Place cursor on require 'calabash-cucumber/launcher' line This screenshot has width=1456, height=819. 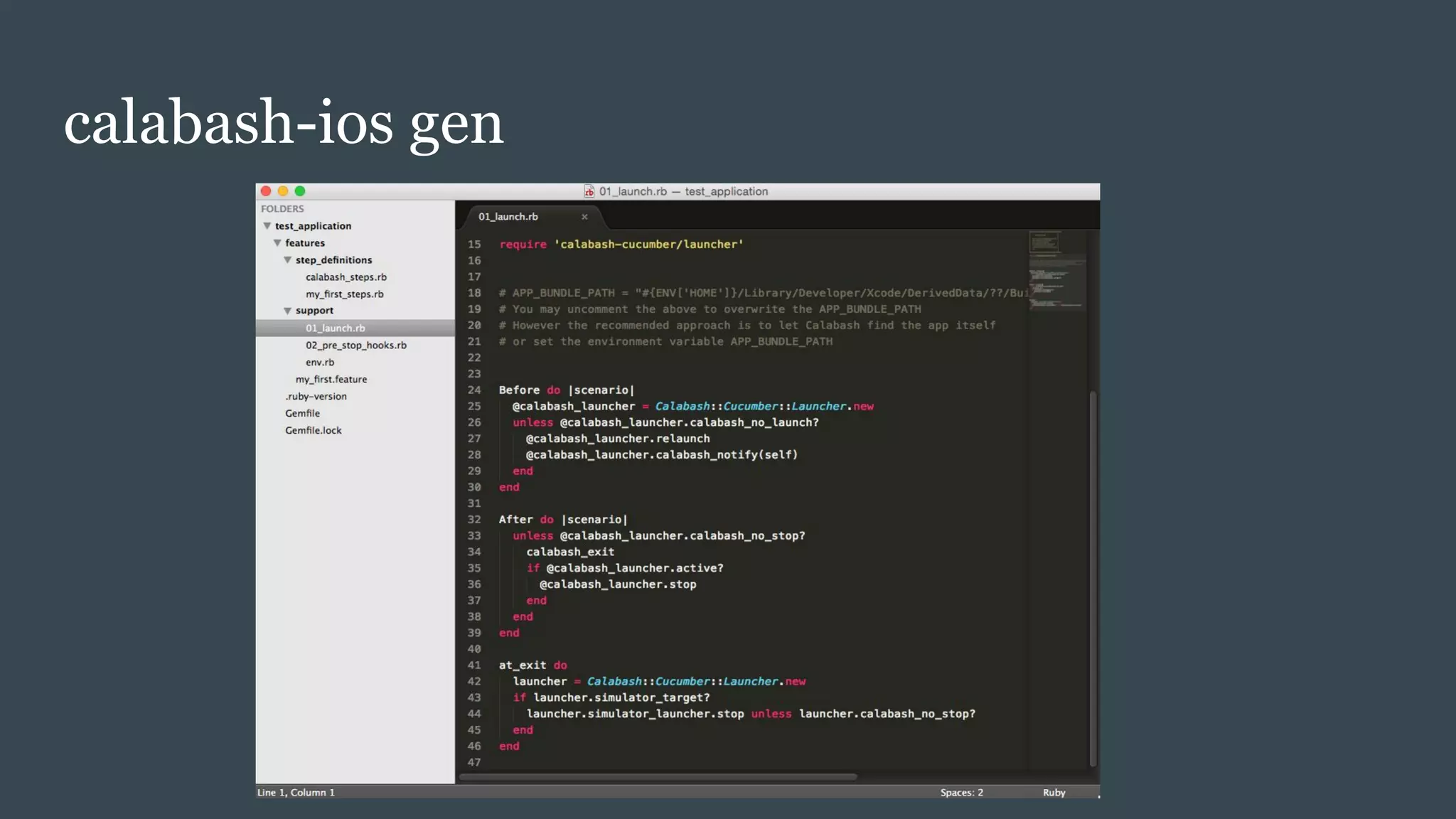click(x=621, y=245)
